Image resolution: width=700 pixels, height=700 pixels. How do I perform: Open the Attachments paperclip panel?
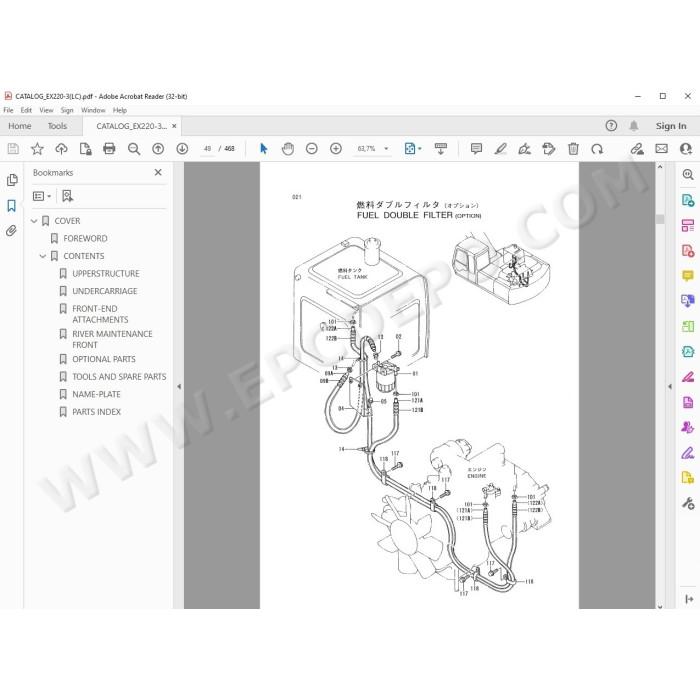pos(12,231)
